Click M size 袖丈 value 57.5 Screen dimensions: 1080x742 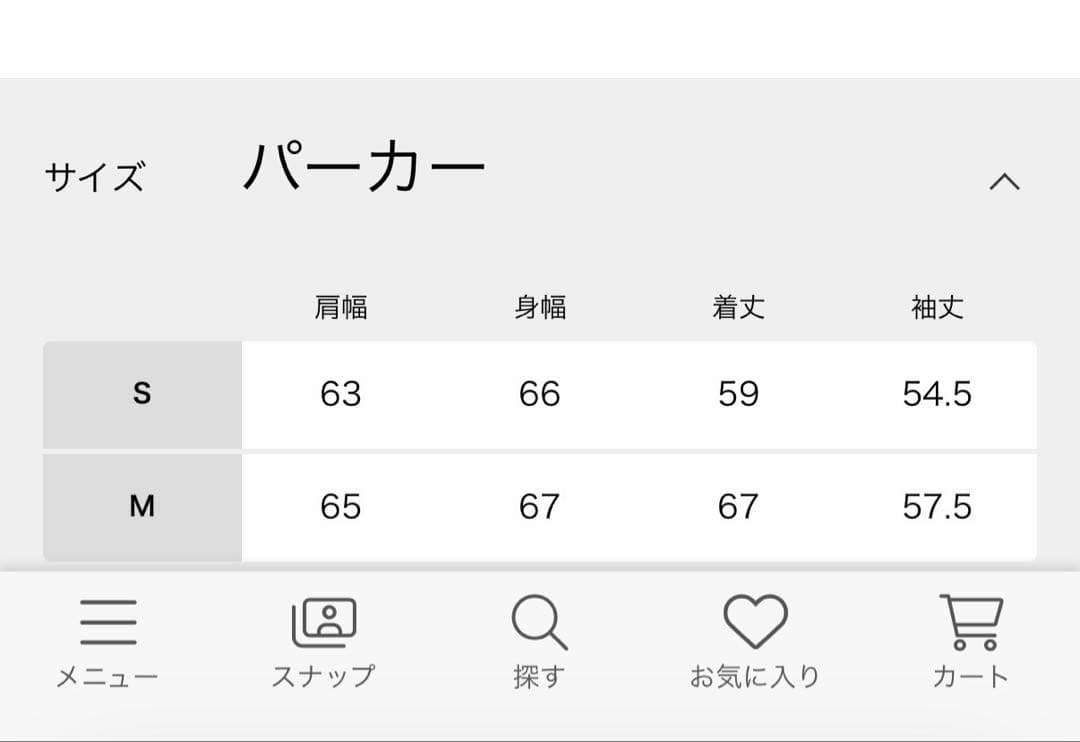click(937, 507)
